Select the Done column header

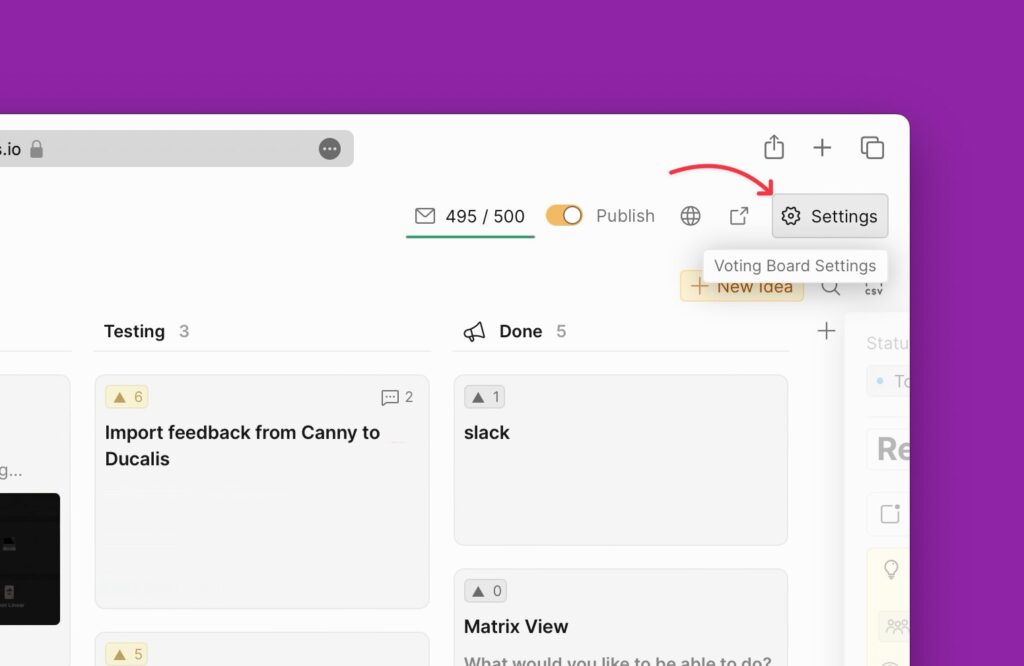(520, 331)
